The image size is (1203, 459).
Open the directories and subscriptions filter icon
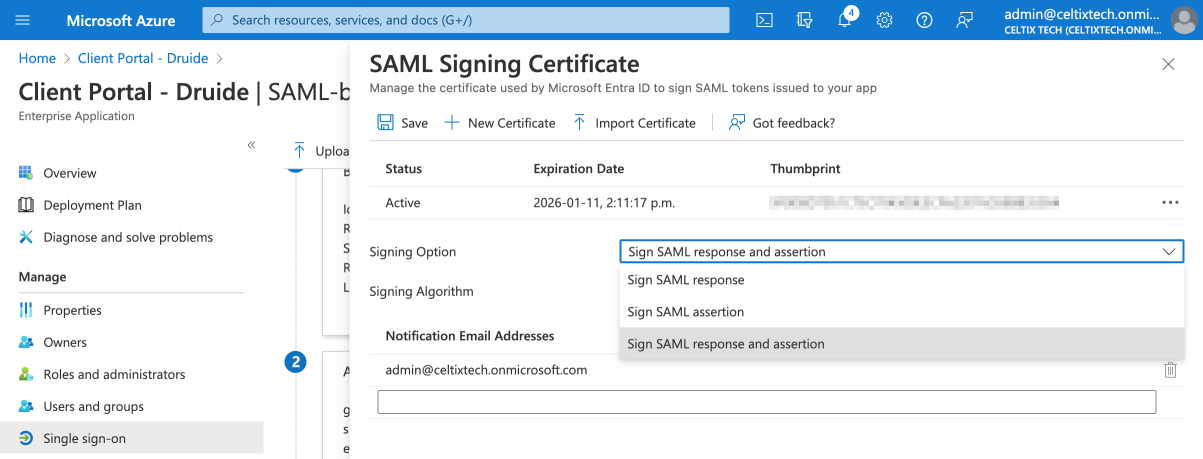[x=804, y=20]
